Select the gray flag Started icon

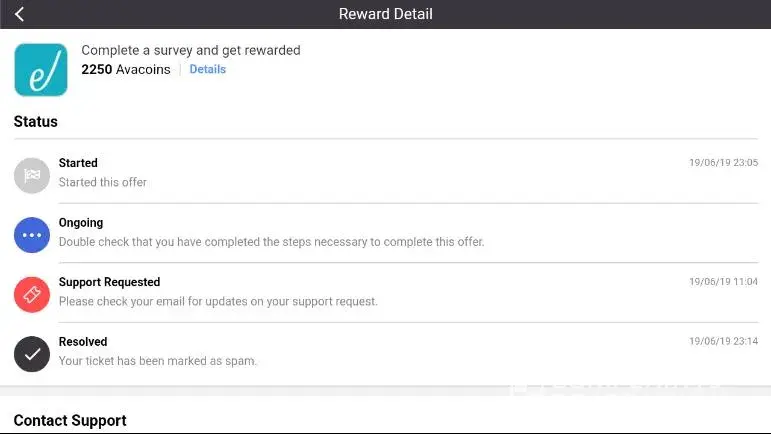click(x=32, y=175)
